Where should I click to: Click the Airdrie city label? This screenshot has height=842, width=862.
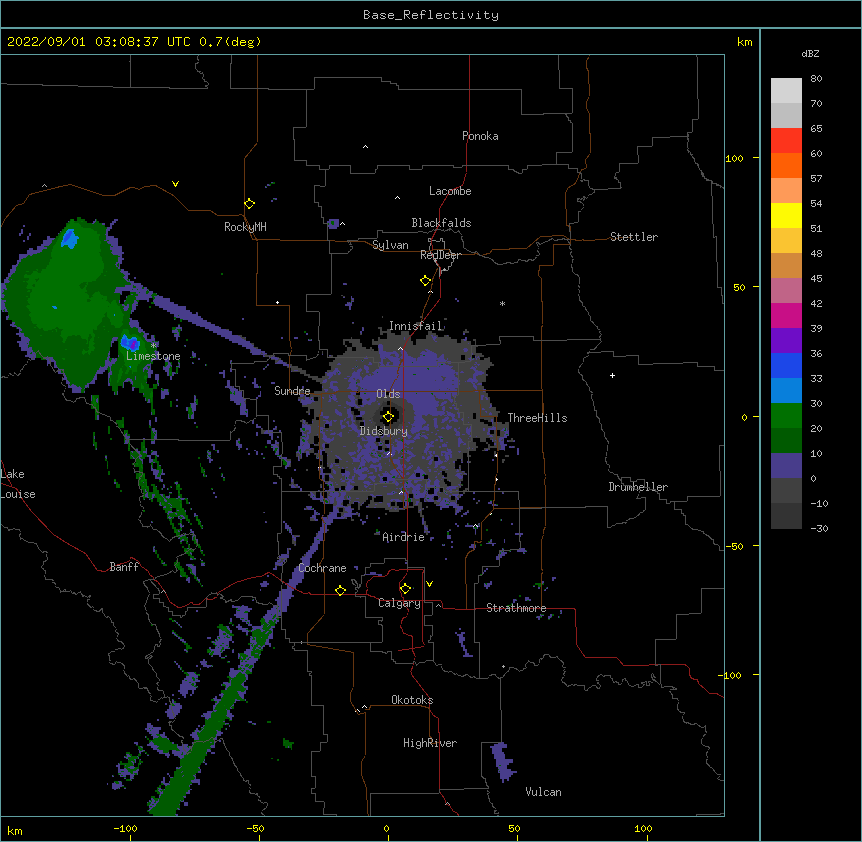pos(403,537)
